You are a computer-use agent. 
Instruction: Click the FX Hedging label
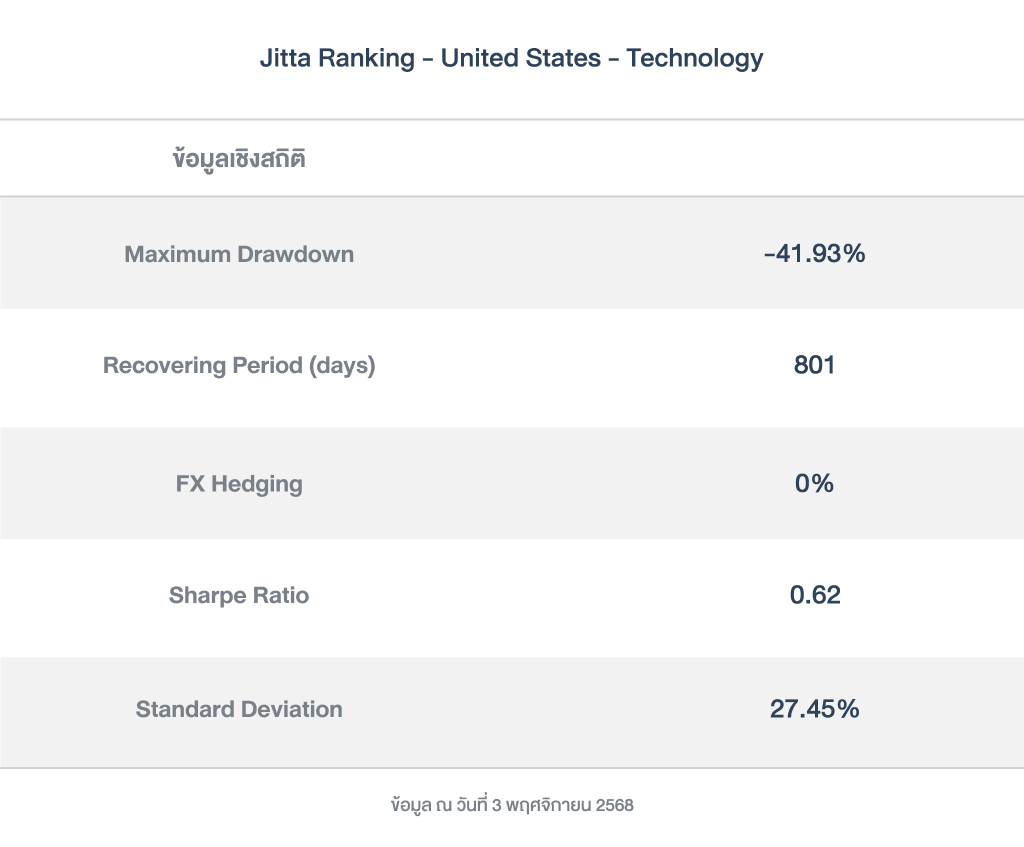(x=239, y=484)
